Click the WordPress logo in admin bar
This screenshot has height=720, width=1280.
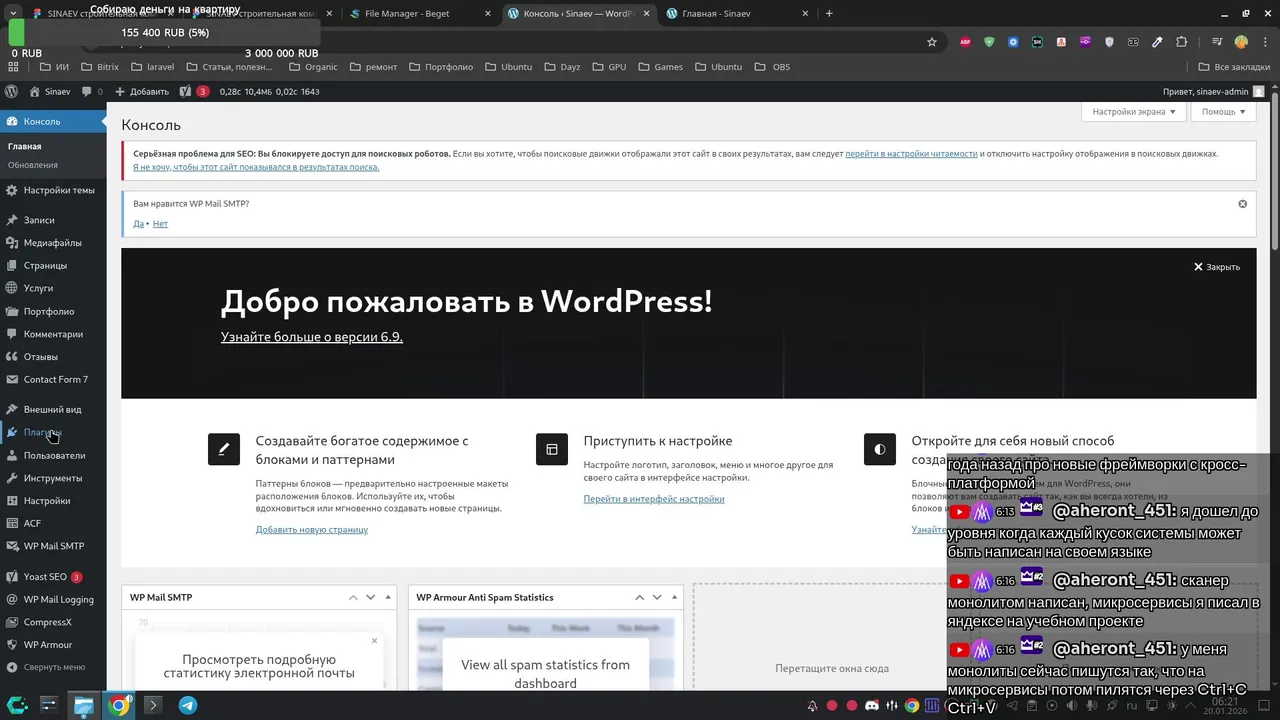pyautogui.click(x=11, y=91)
